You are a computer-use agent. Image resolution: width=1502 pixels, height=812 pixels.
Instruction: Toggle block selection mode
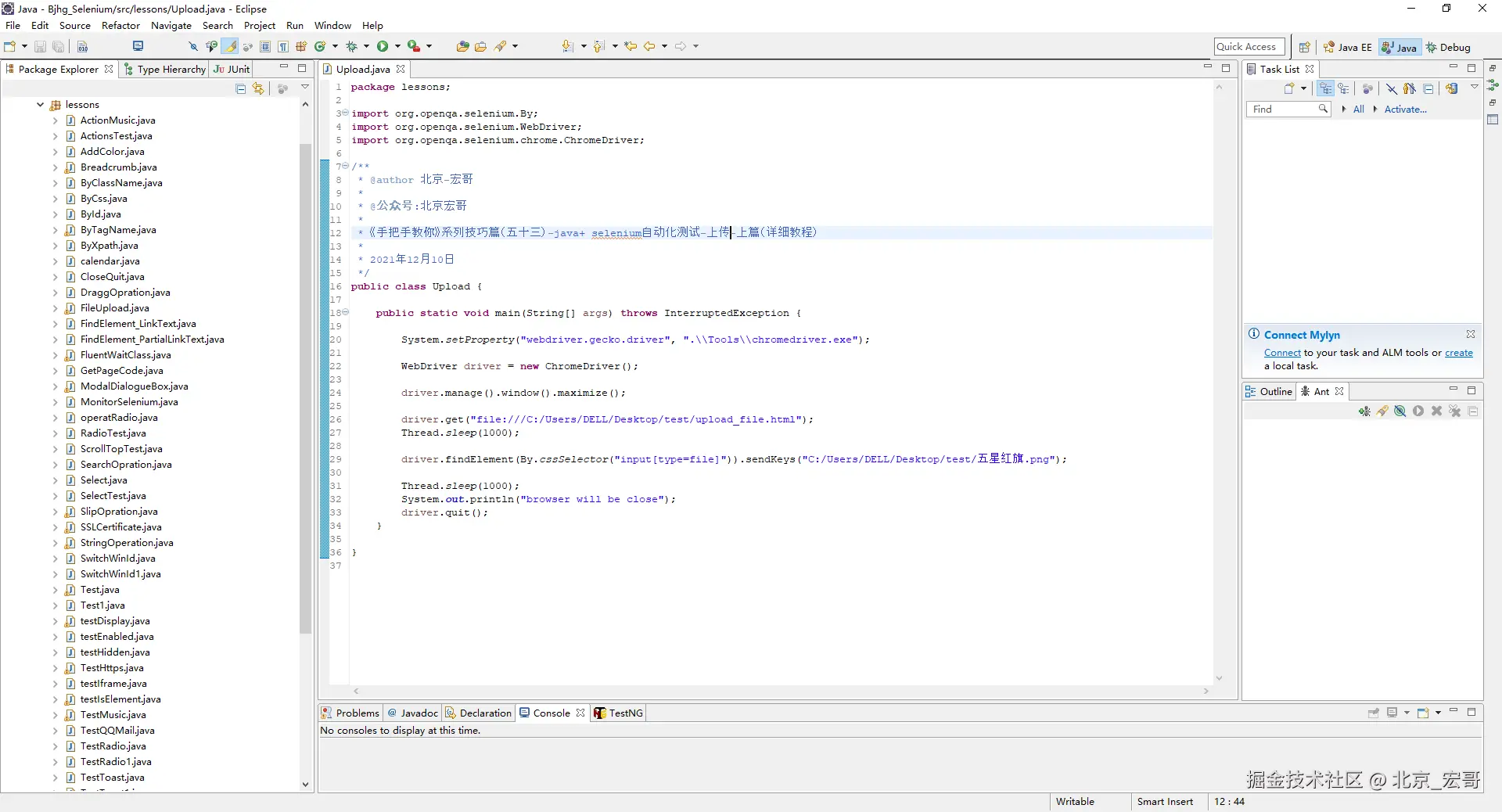(266, 47)
